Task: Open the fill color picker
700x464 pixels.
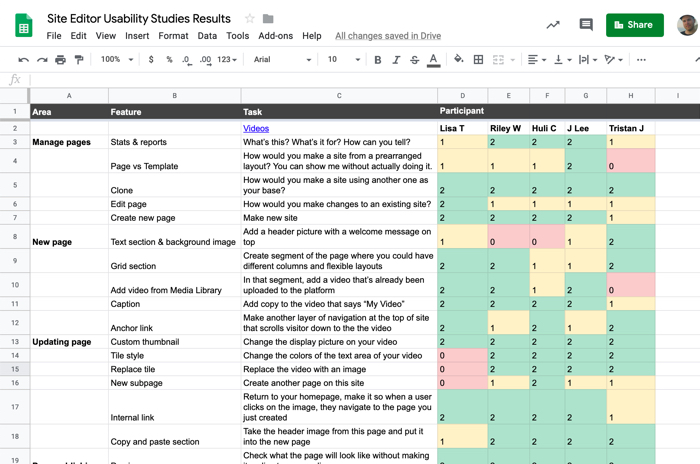Action: (x=458, y=60)
